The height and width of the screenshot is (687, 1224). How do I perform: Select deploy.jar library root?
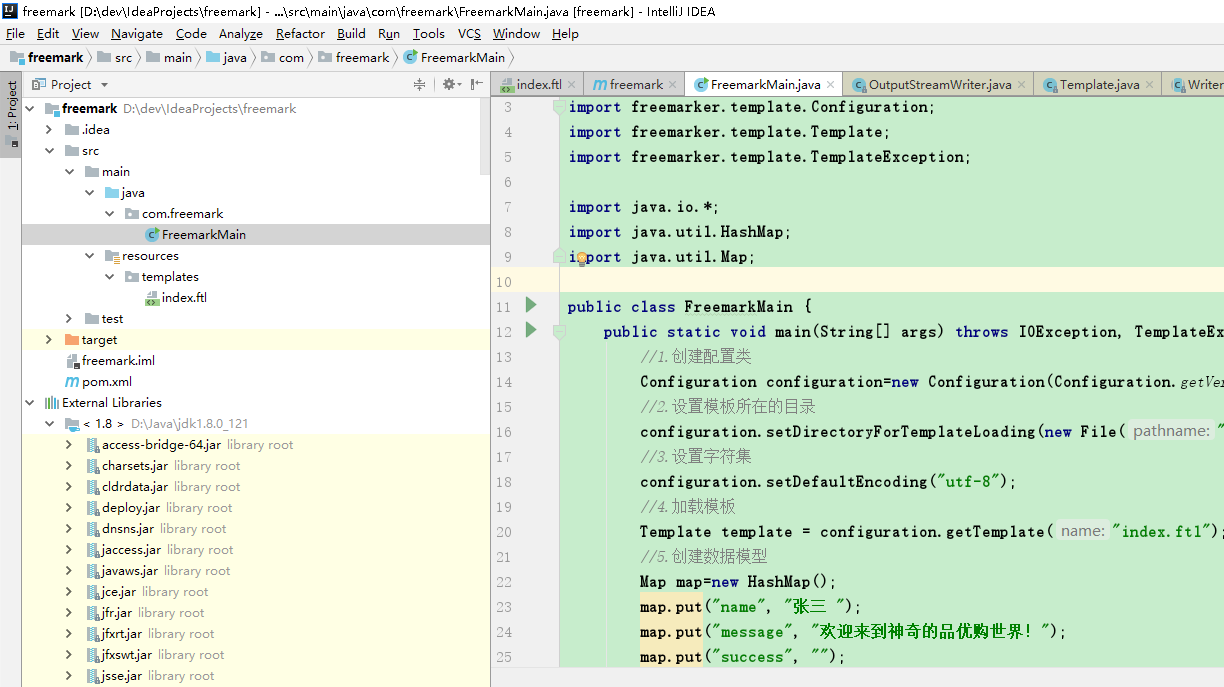[256, 508]
